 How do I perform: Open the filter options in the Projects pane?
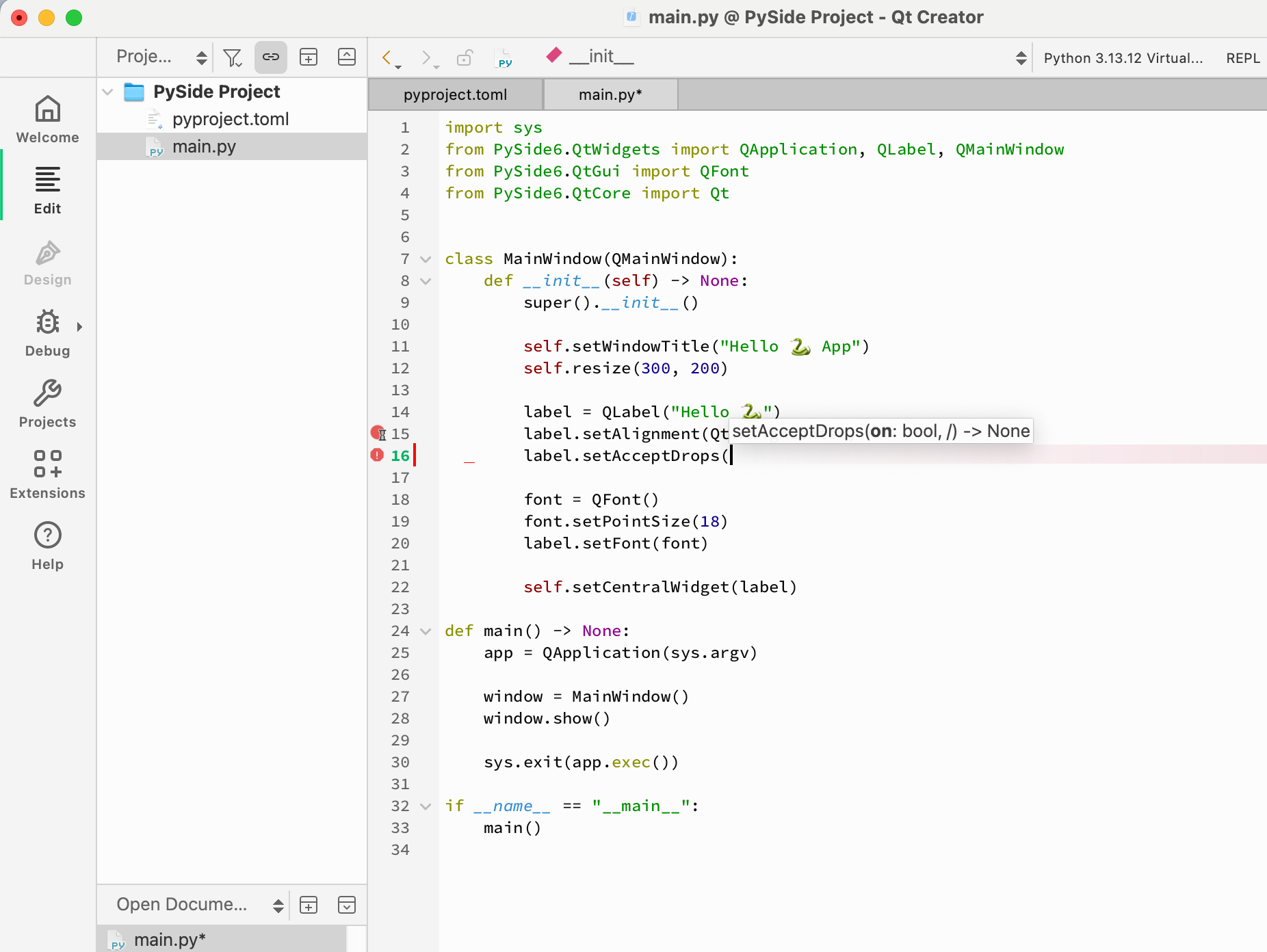click(233, 57)
